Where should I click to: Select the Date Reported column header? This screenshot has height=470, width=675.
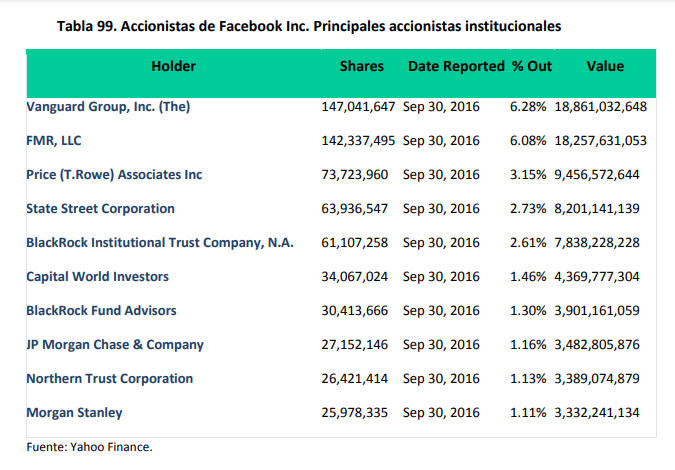455,67
